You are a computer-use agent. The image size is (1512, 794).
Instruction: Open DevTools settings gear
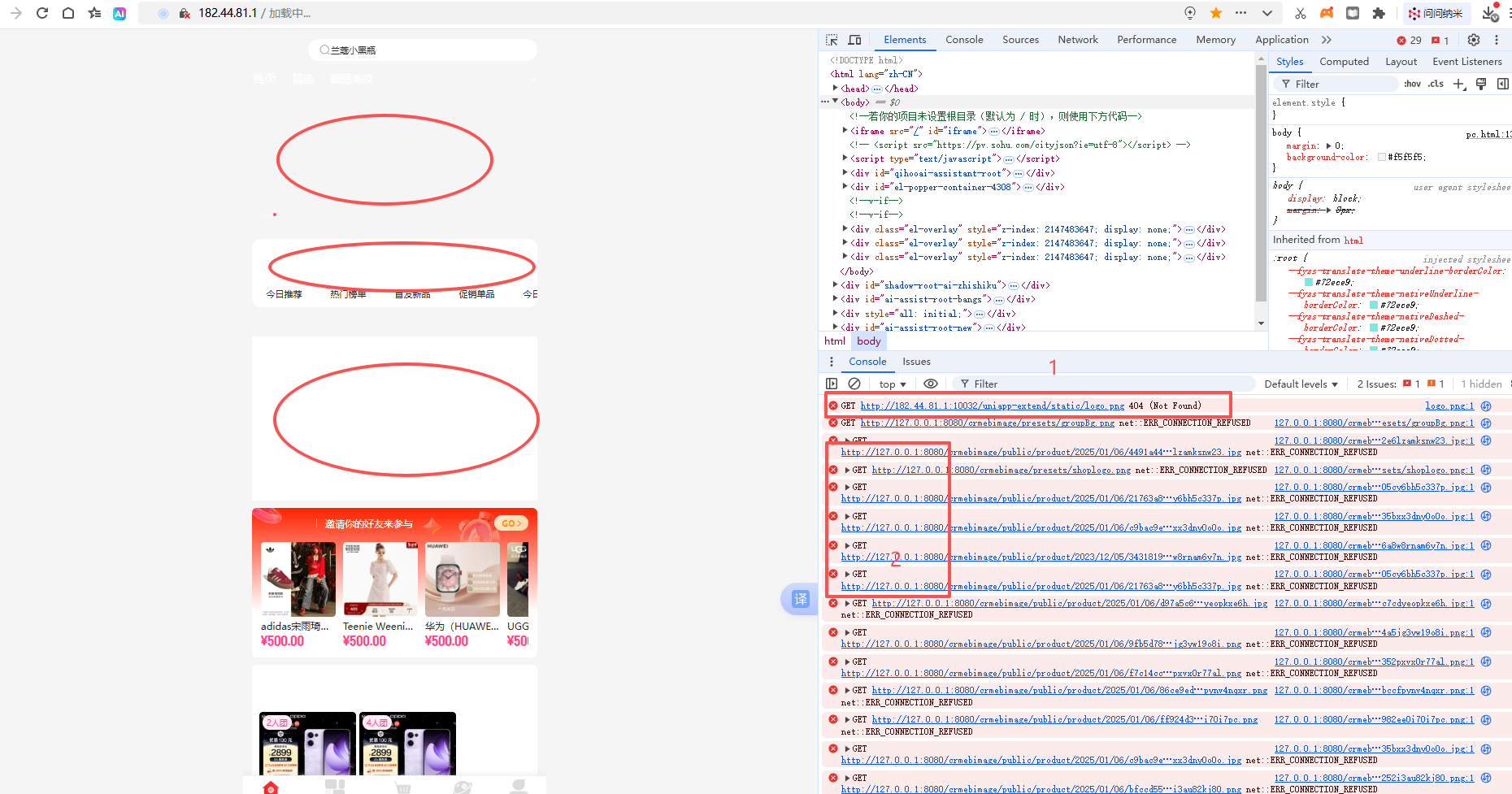pos(1474,40)
